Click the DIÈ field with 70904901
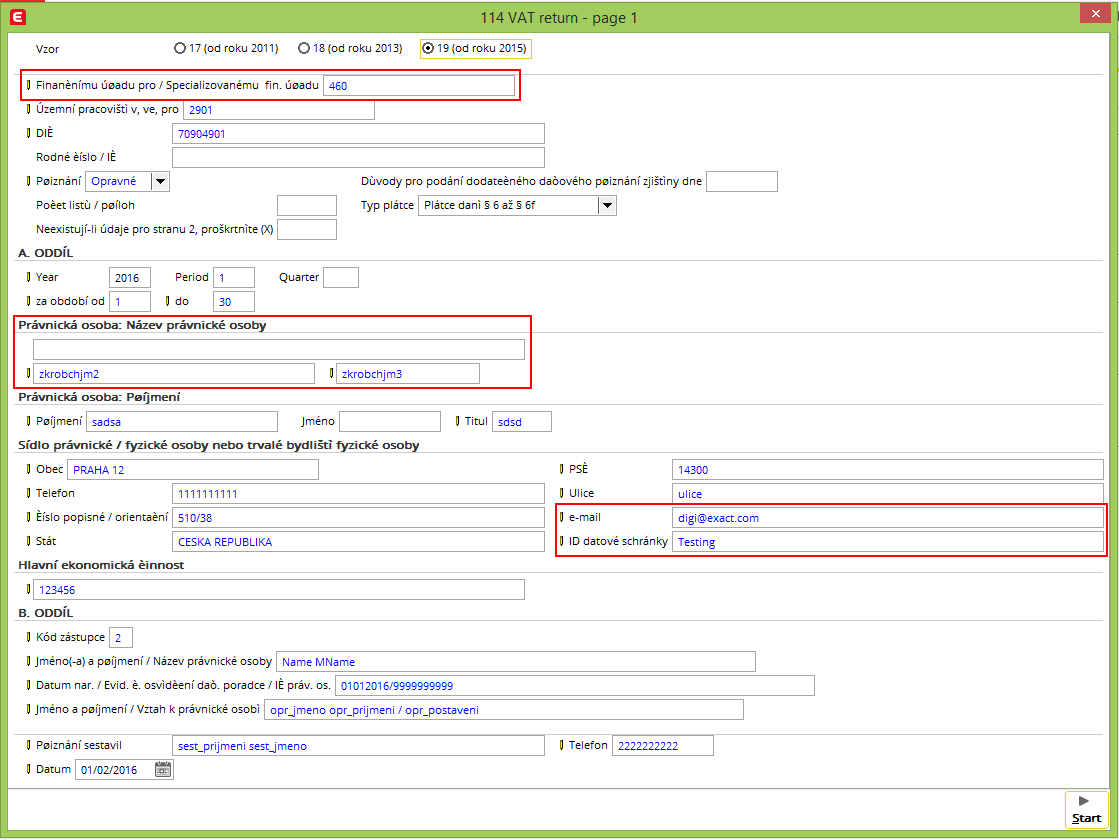1119x840 pixels. point(358,134)
